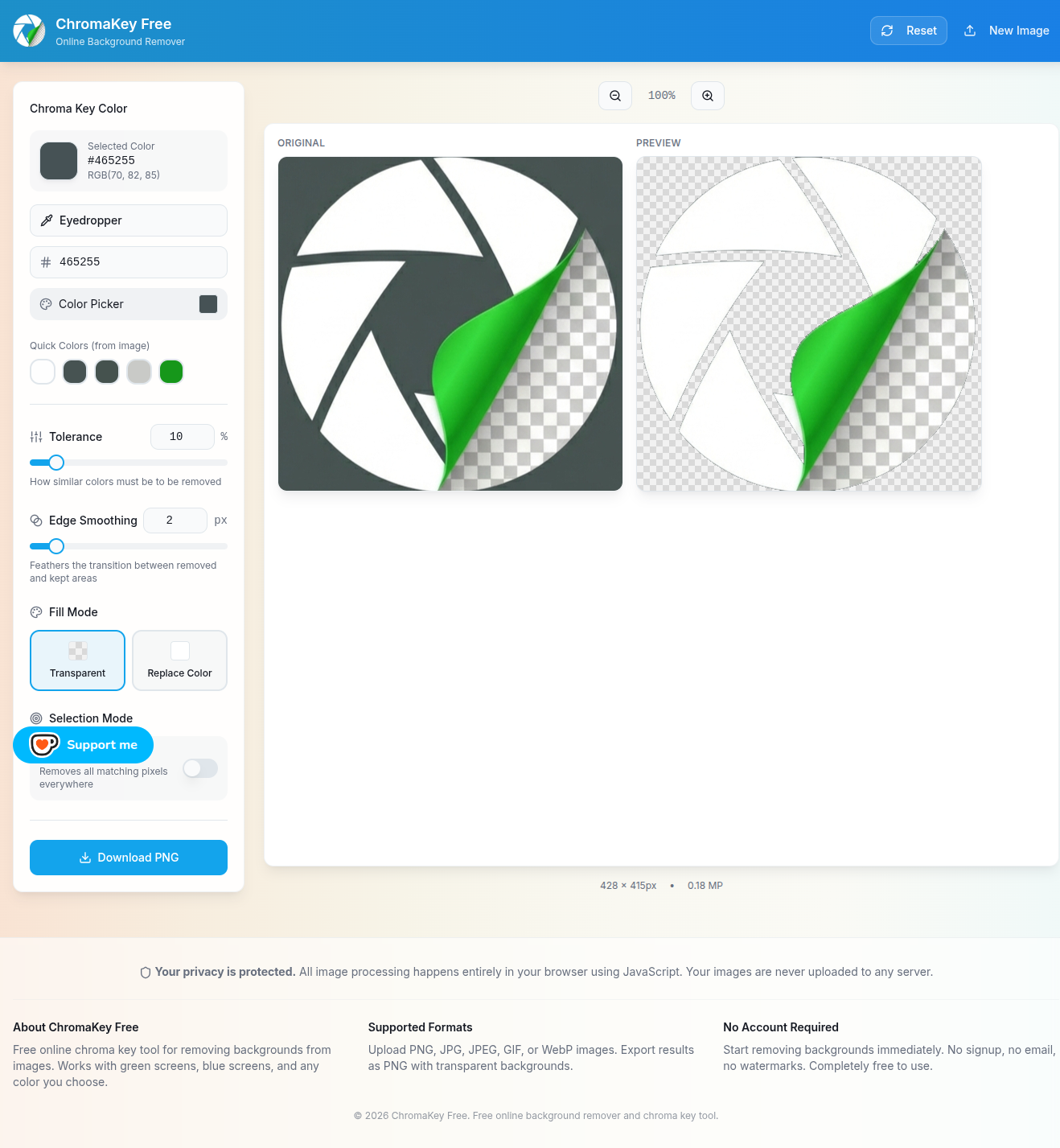Image resolution: width=1060 pixels, height=1148 pixels.
Task: Click the ChromaKey Free logo icon
Action: click(30, 31)
